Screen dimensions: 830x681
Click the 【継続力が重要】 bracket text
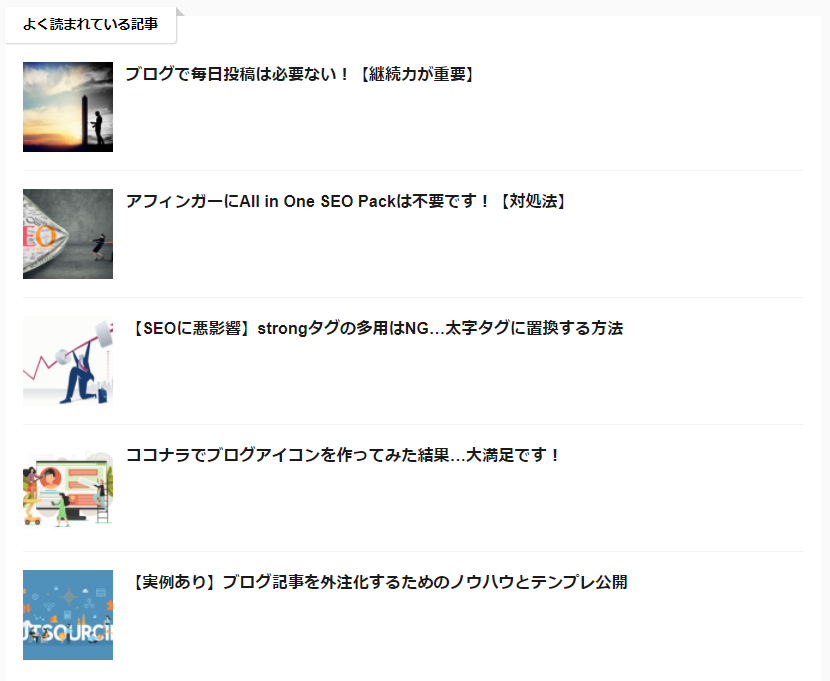(415, 74)
